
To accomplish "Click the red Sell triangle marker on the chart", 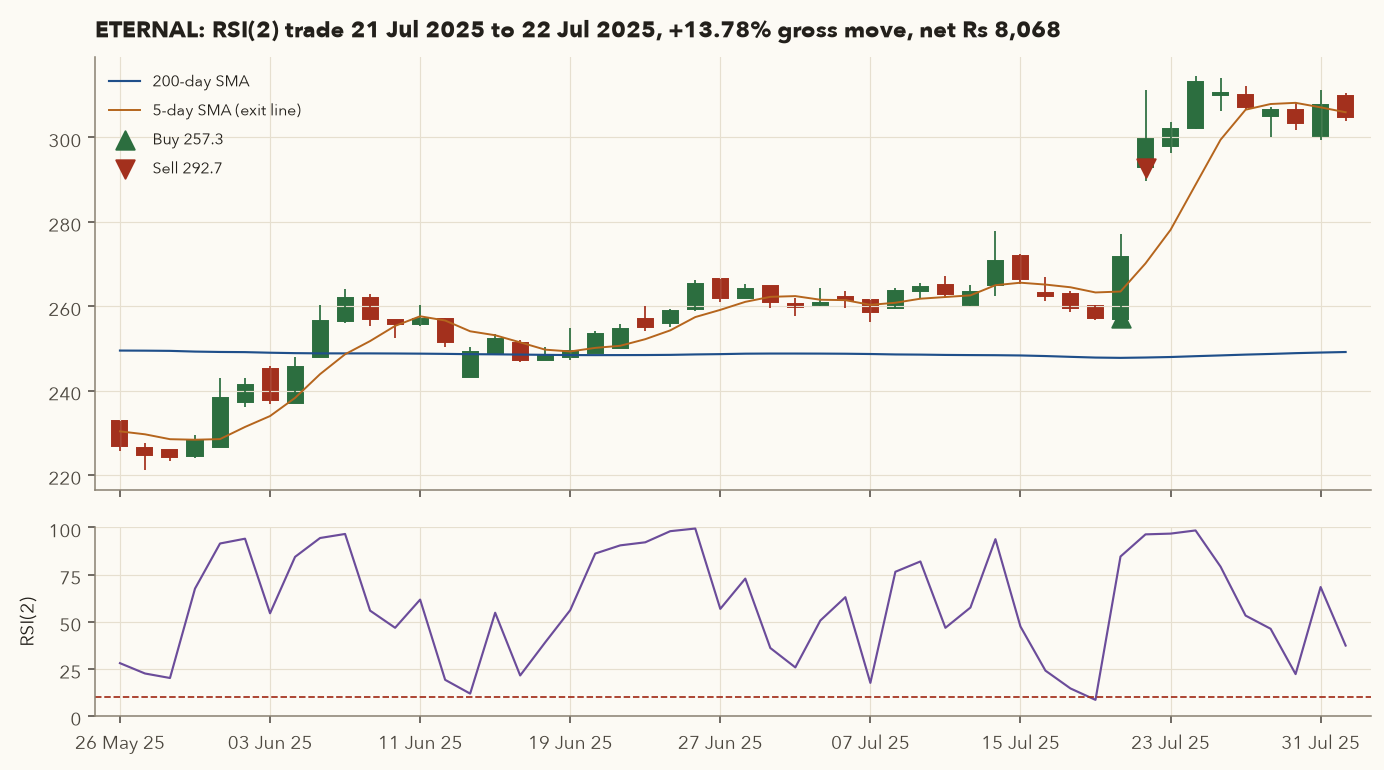I will point(1146,169).
